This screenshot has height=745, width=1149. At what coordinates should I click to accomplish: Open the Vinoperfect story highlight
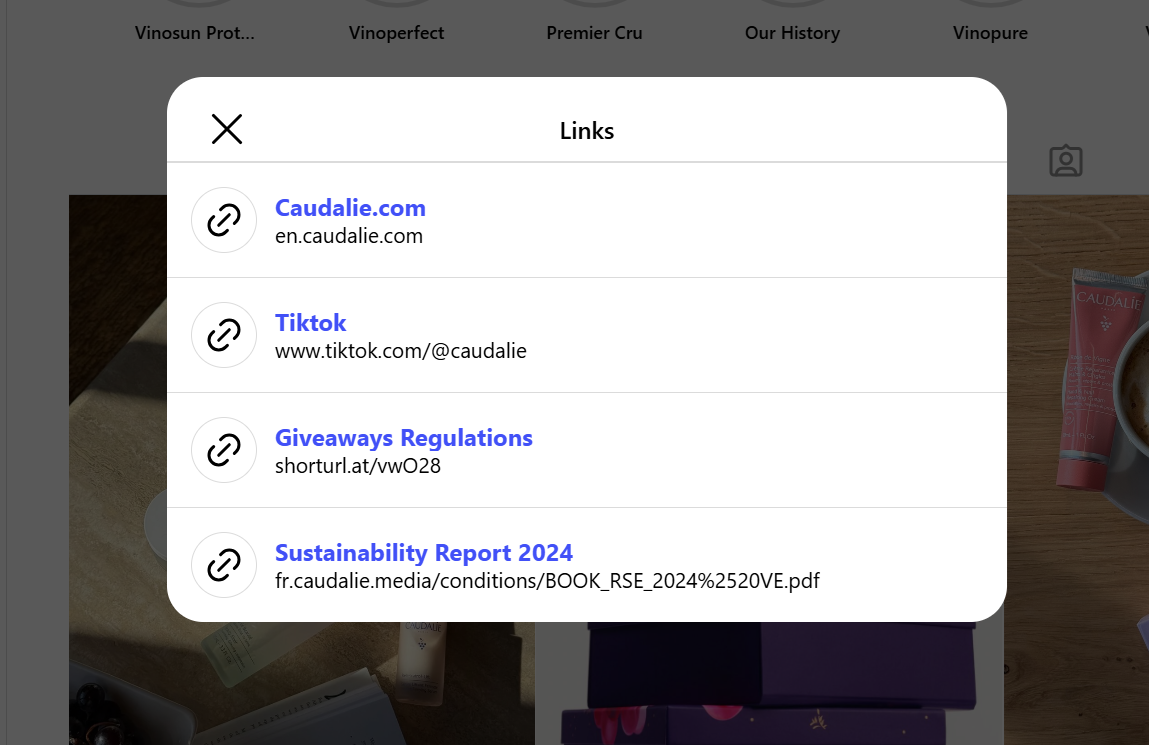[396, 32]
